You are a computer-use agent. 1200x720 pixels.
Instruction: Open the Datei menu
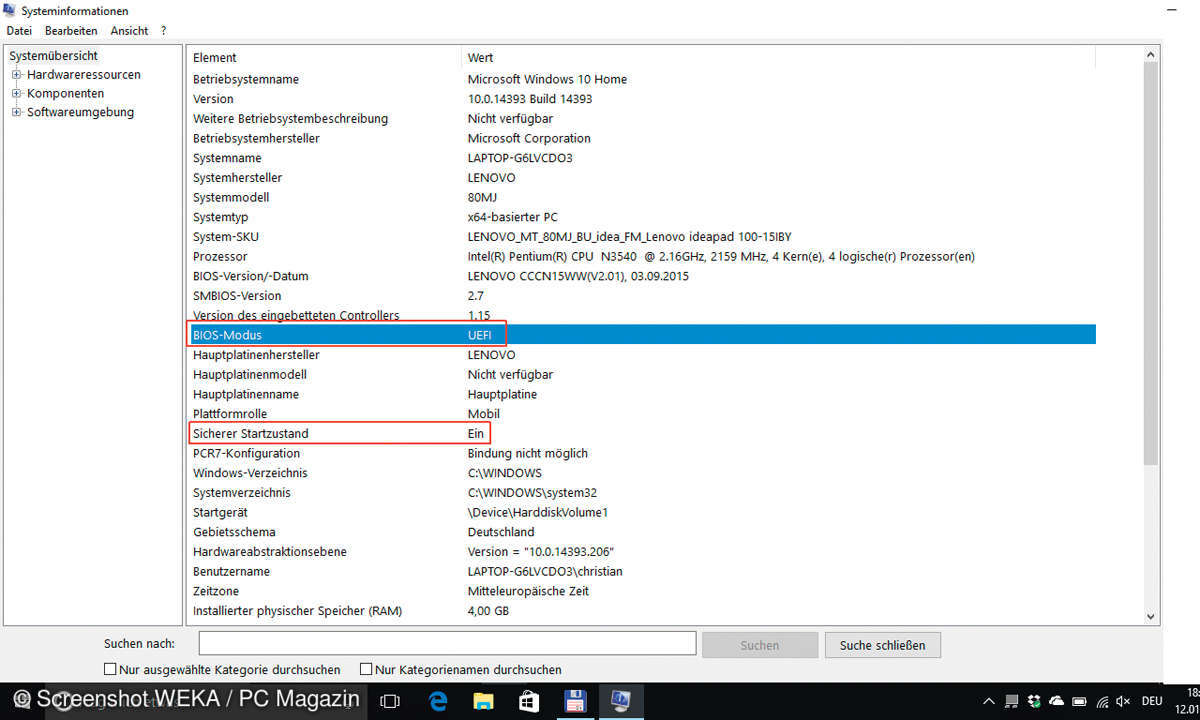[x=19, y=31]
